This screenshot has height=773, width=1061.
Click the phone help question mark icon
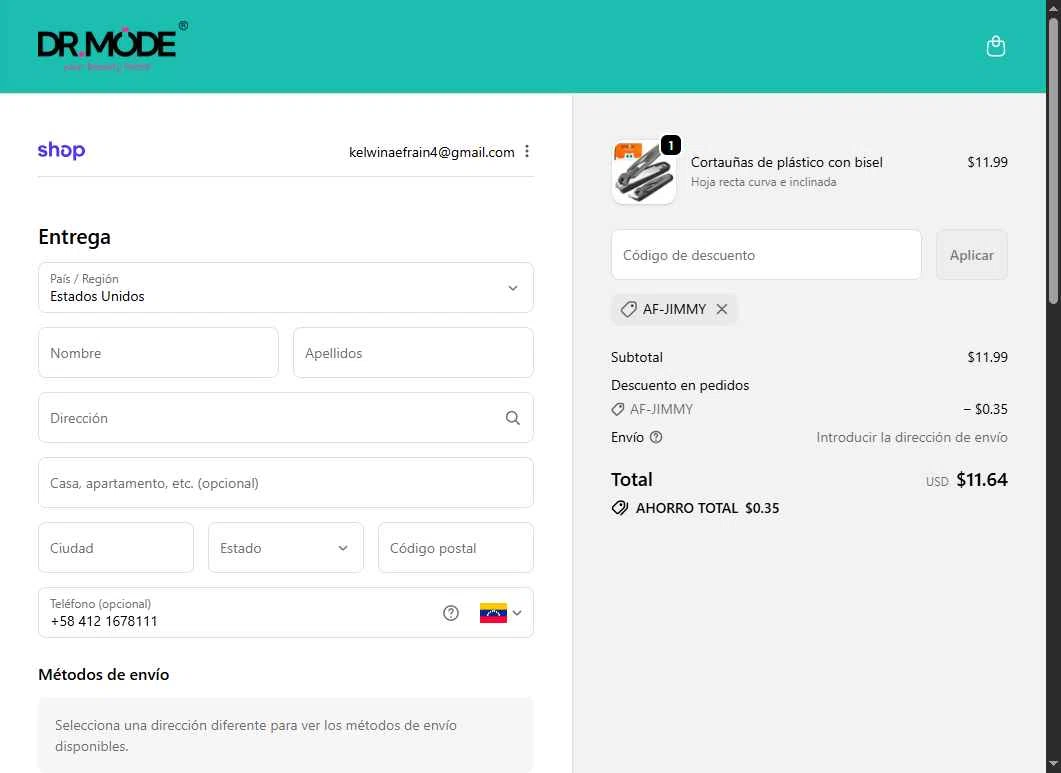tap(451, 613)
